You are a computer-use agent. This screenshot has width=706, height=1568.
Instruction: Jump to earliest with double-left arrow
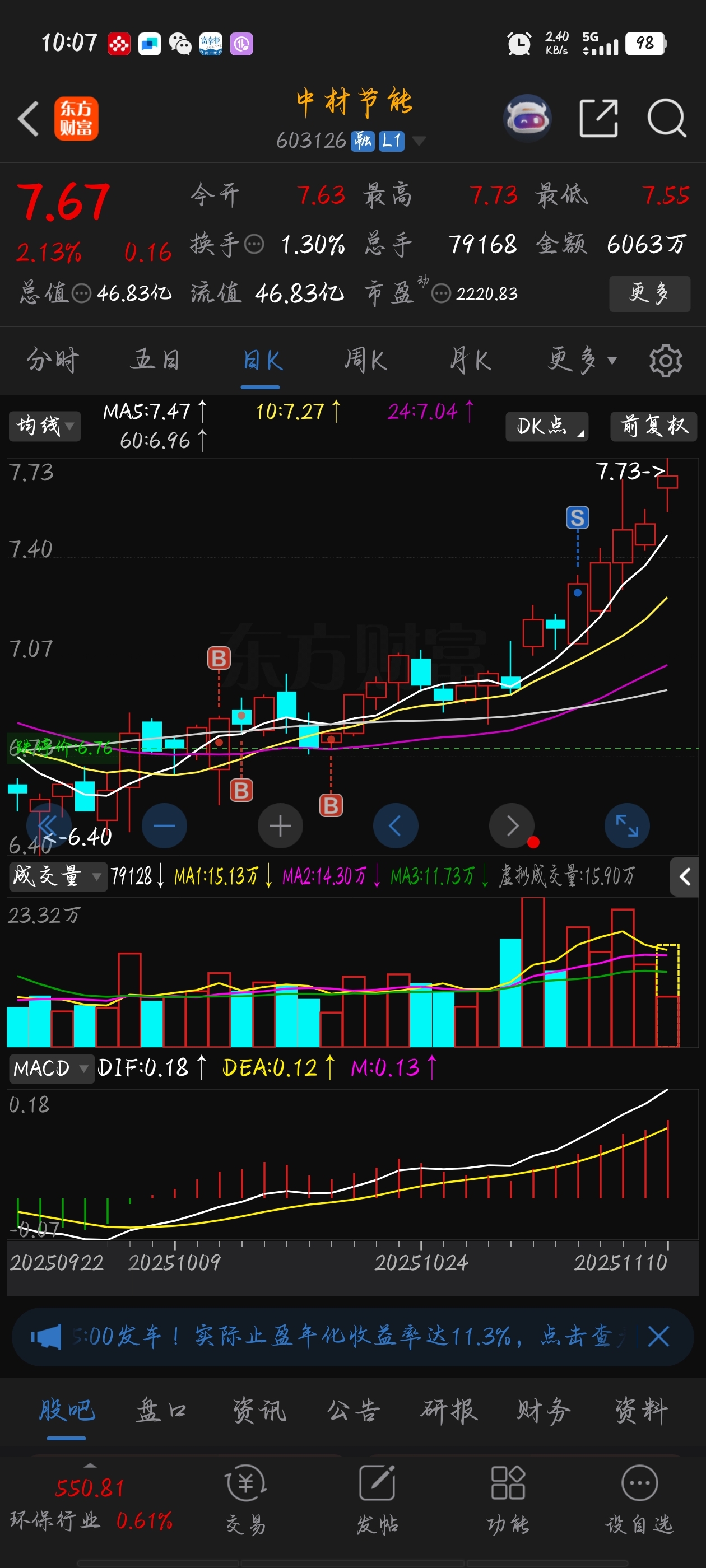[48, 825]
